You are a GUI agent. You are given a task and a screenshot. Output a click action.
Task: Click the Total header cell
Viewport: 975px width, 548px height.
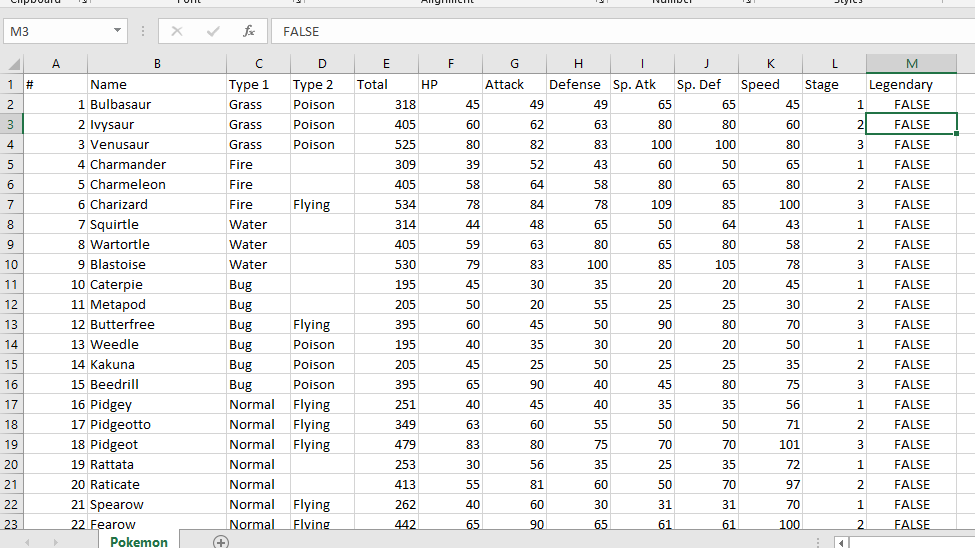[386, 84]
